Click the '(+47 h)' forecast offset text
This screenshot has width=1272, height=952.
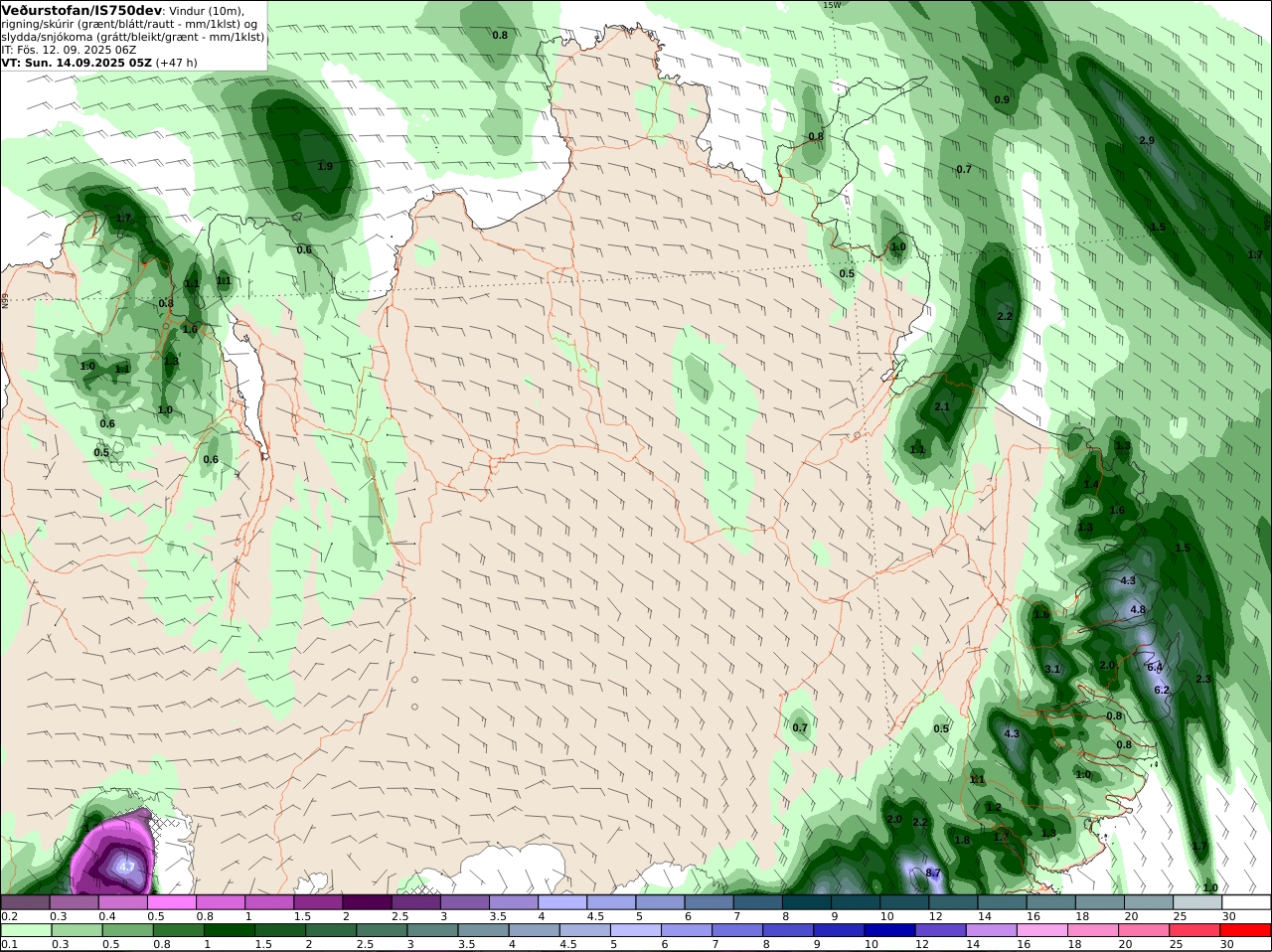[177, 63]
